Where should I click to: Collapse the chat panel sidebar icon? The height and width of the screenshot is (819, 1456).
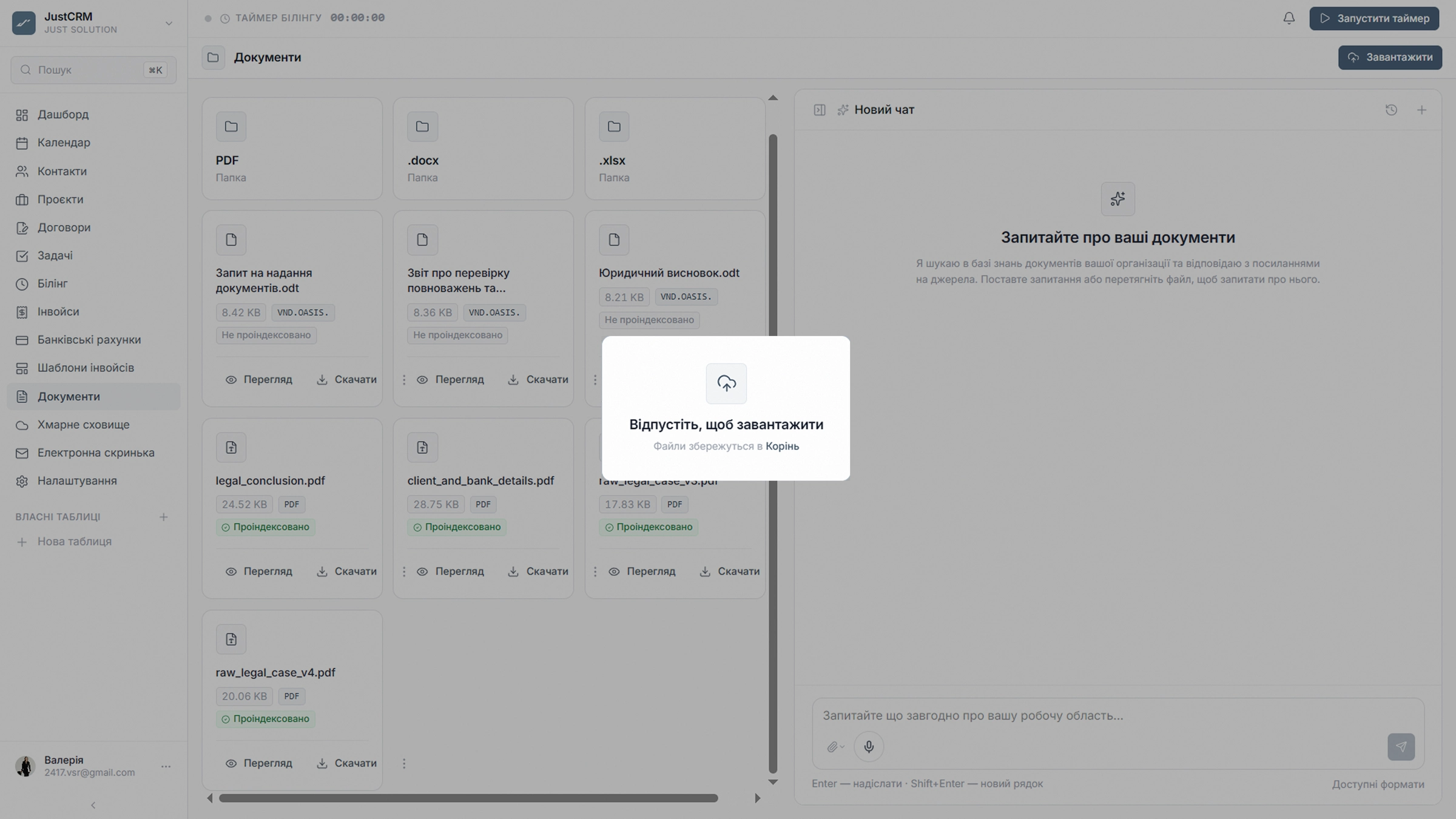coord(819,110)
